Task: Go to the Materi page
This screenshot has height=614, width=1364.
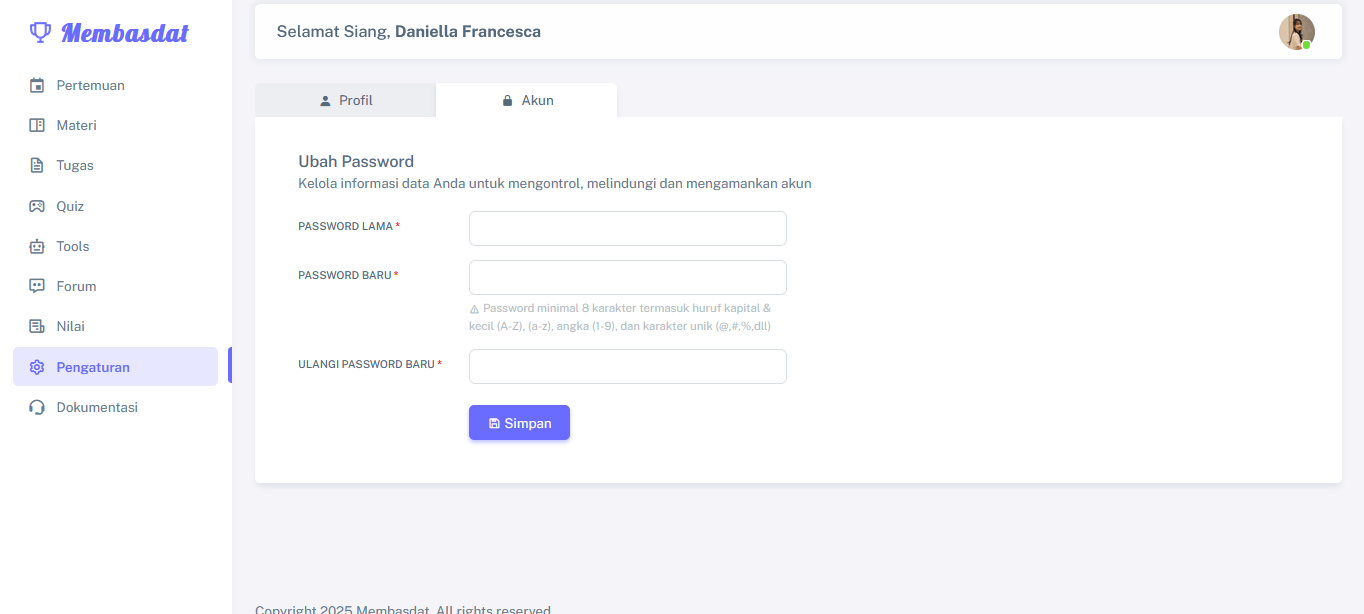Action: coord(115,125)
